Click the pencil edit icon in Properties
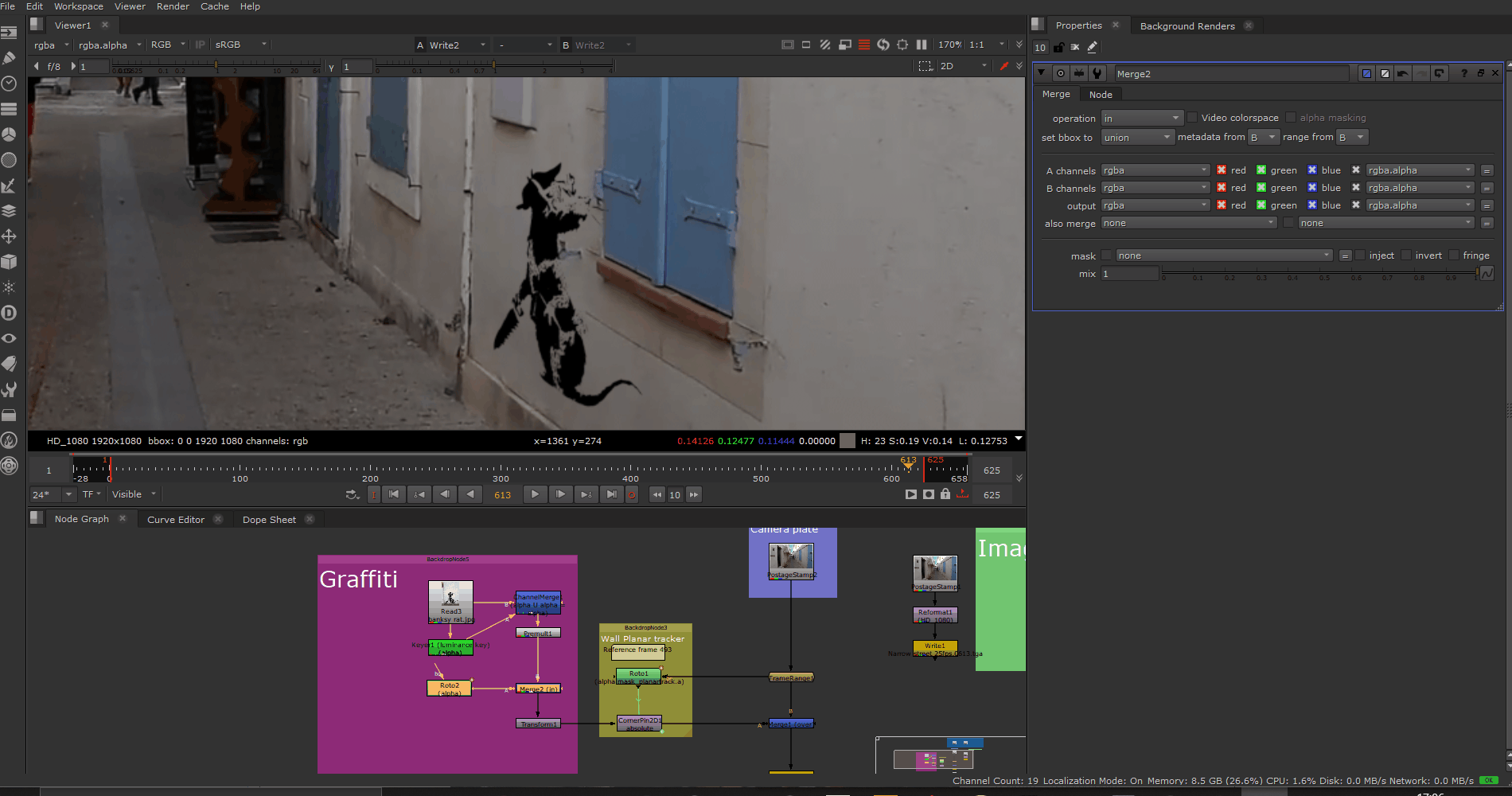 tap(1093, 47)
